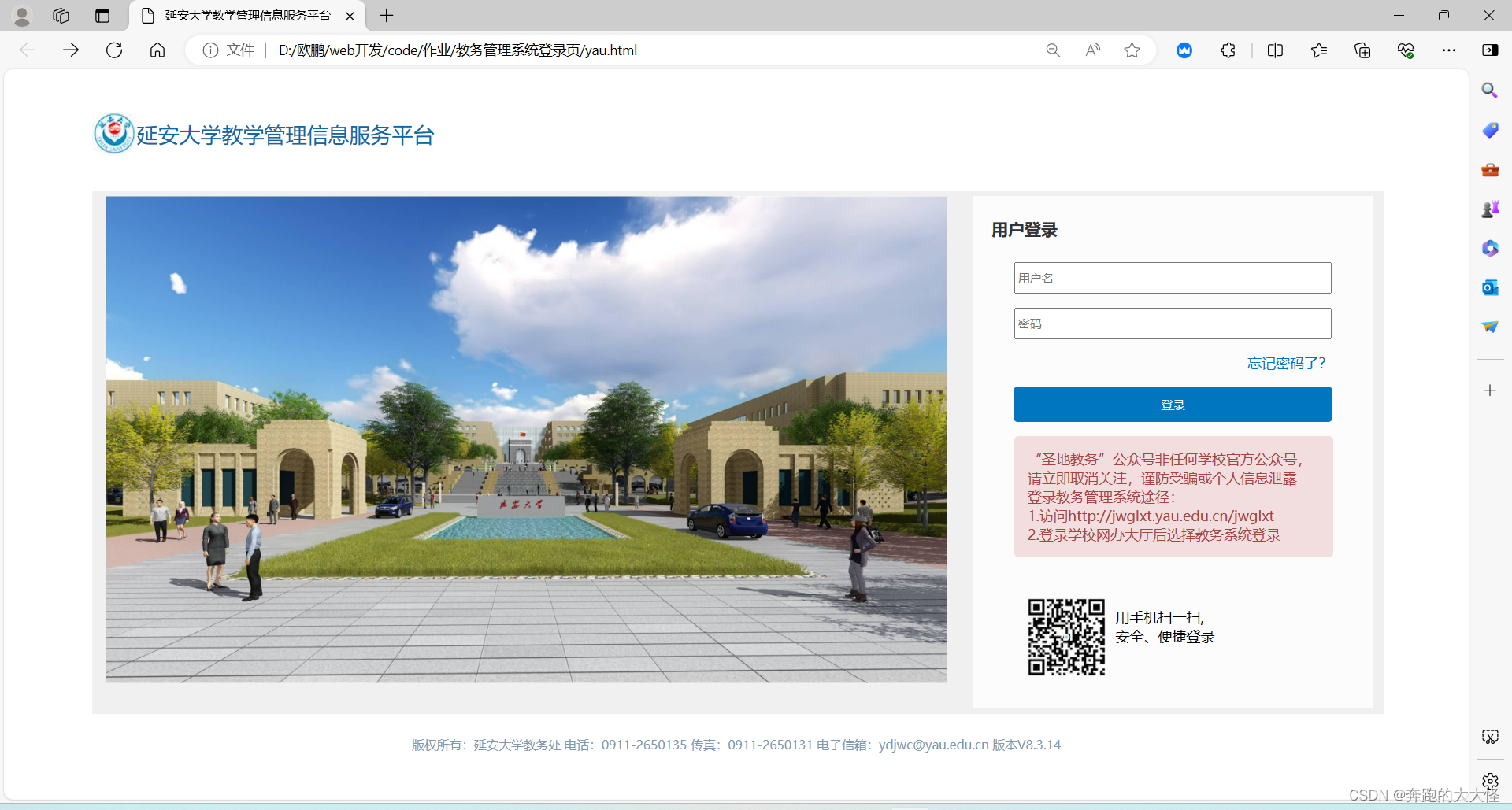Close the 延安大学教学管理信息服务平台 tab

[x=350, y=16]
